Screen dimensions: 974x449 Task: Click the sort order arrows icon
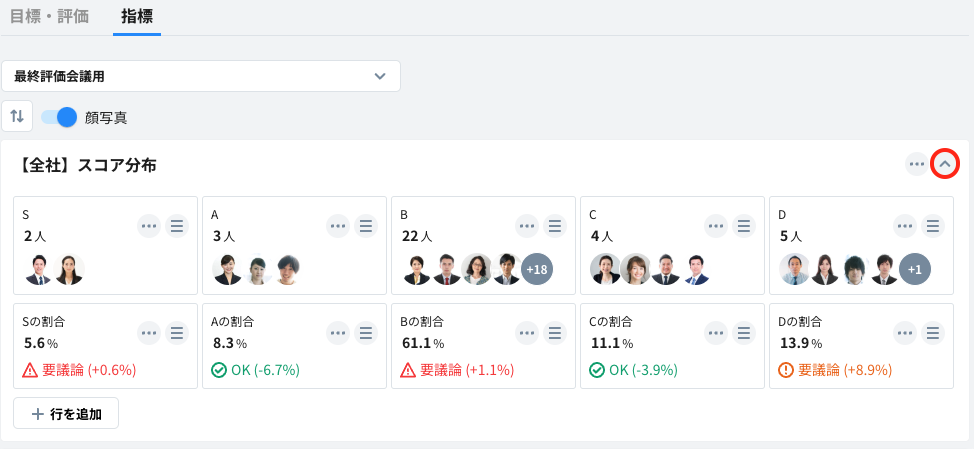(x=17, y=116)
